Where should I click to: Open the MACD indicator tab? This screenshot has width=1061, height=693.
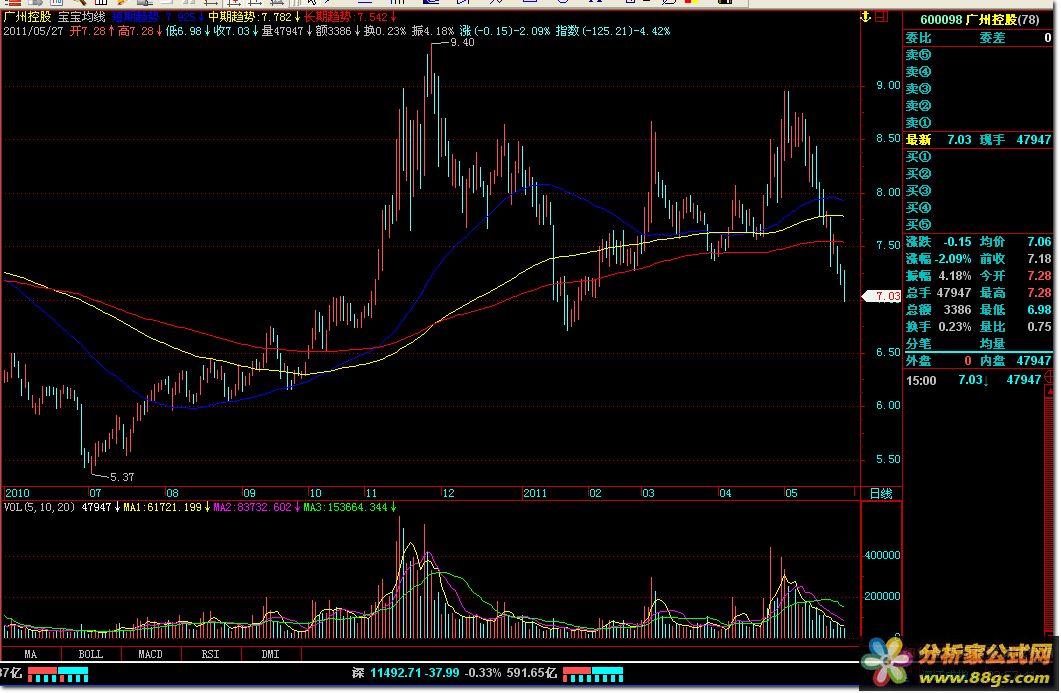coord(150,654)
